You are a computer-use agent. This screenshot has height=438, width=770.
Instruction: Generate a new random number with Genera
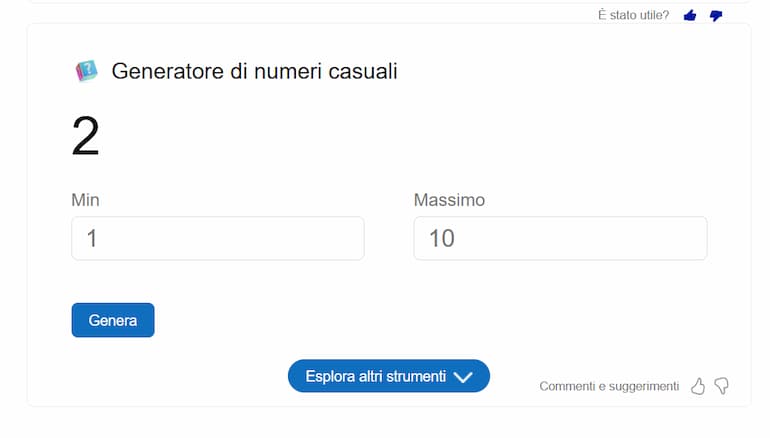pos(113,320)
